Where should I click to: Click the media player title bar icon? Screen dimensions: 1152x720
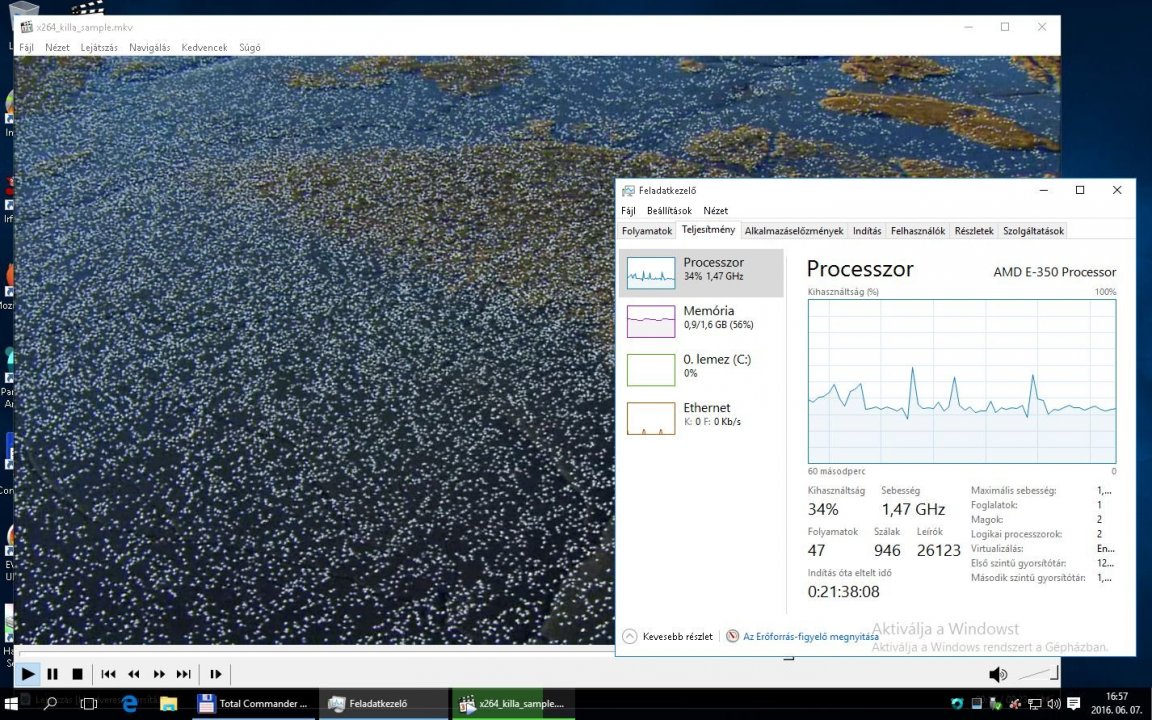pyautogui.click(x=26, y=27)
